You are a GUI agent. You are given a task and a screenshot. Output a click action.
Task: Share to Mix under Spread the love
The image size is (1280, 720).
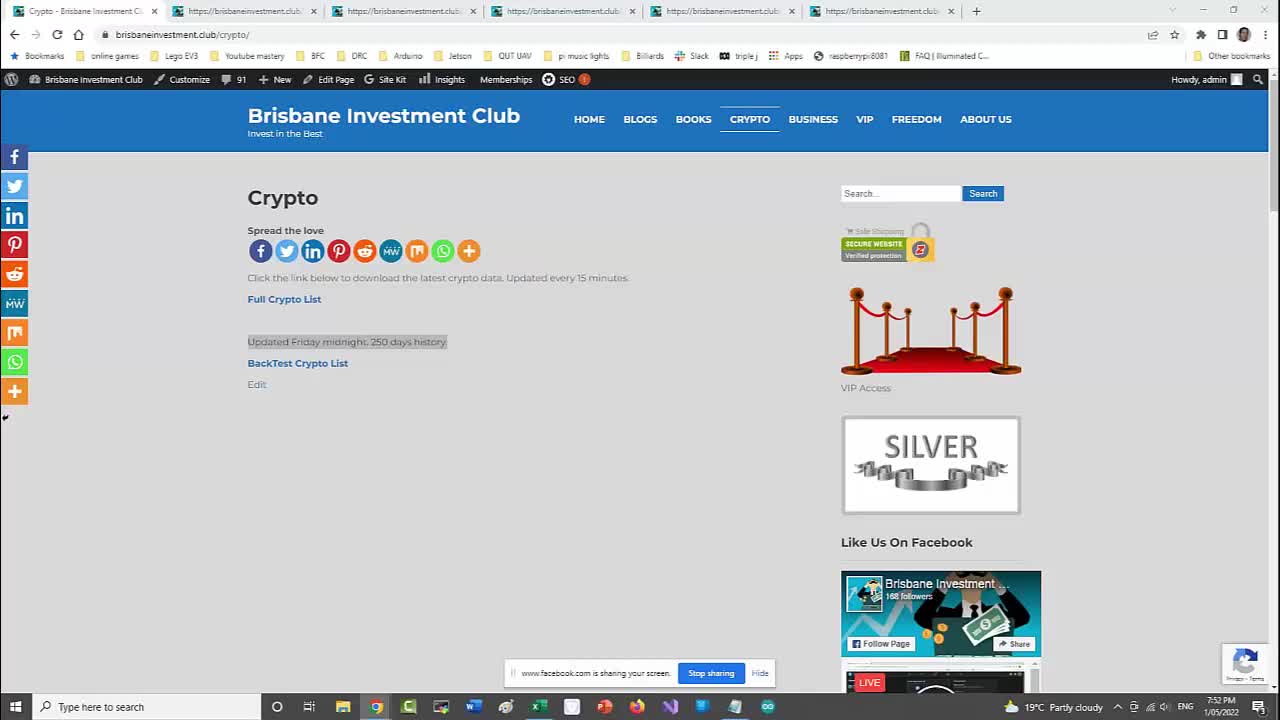click(x=416, y=251)
